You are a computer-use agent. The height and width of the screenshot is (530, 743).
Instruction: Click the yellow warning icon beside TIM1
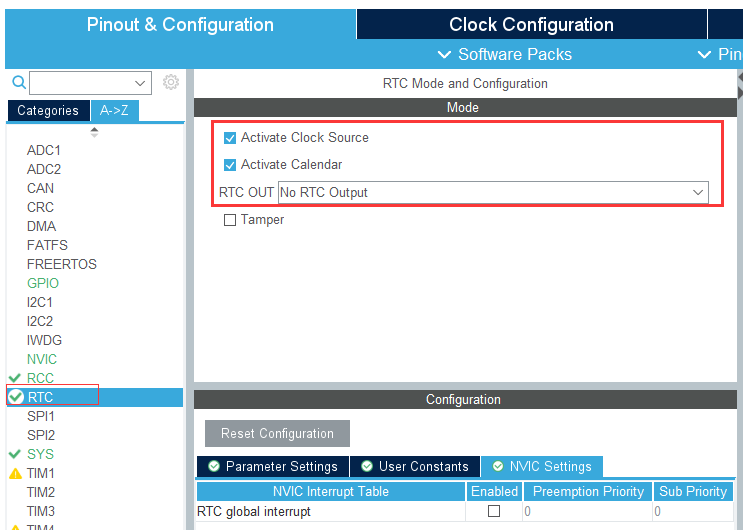click(x=15, y=473)
